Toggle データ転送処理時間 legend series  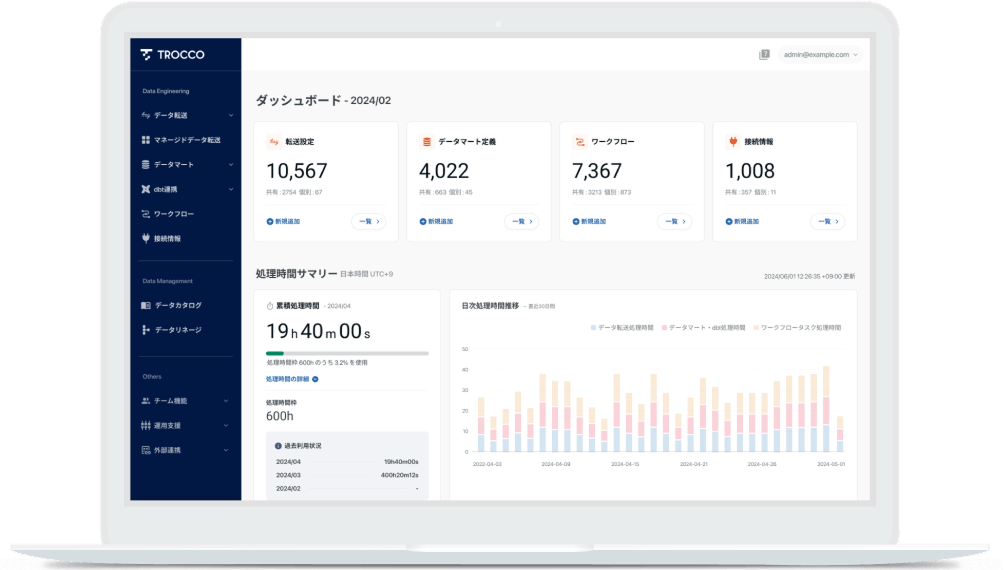[621, 328]
